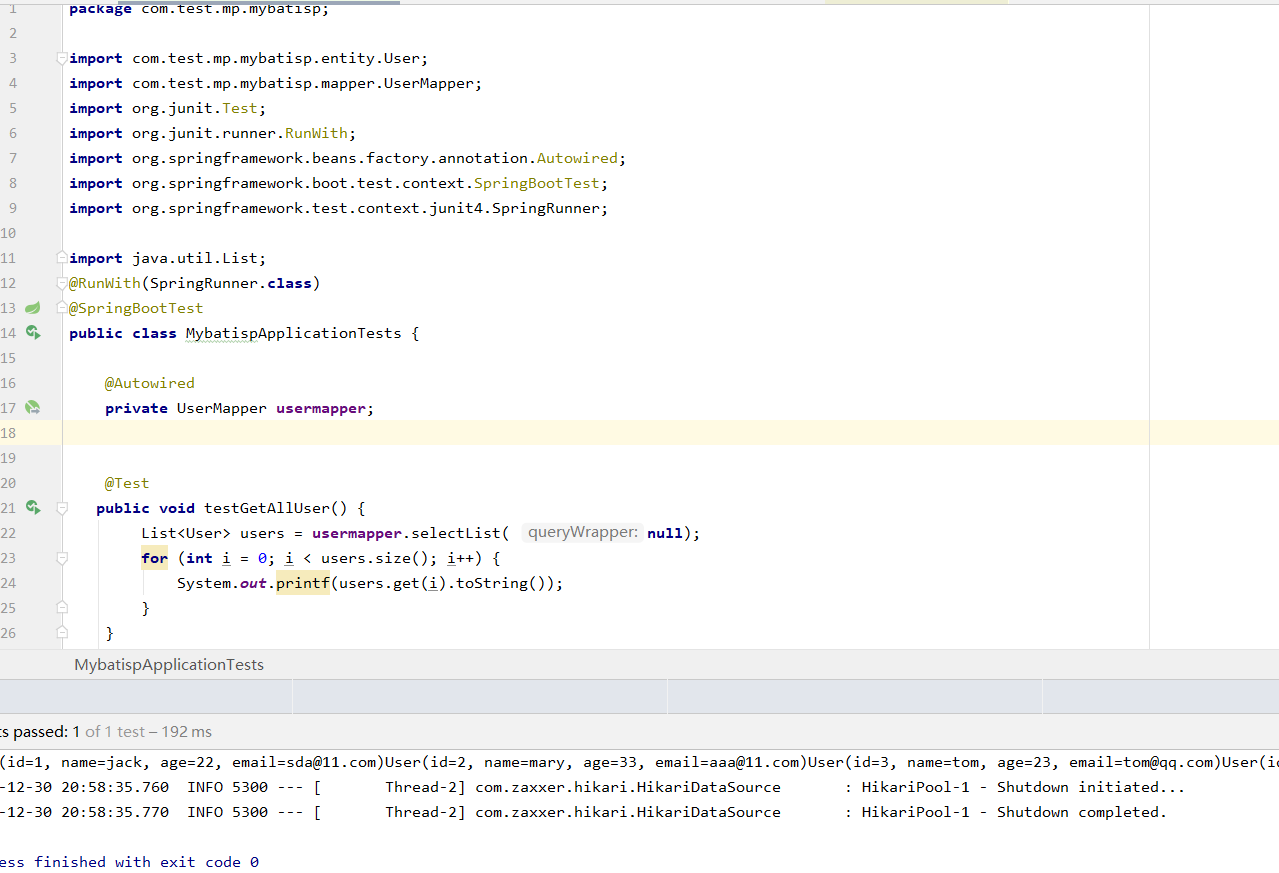Click the name=tom user output in console
Screen dimensions: 1279x873
tap(1013, 762)
